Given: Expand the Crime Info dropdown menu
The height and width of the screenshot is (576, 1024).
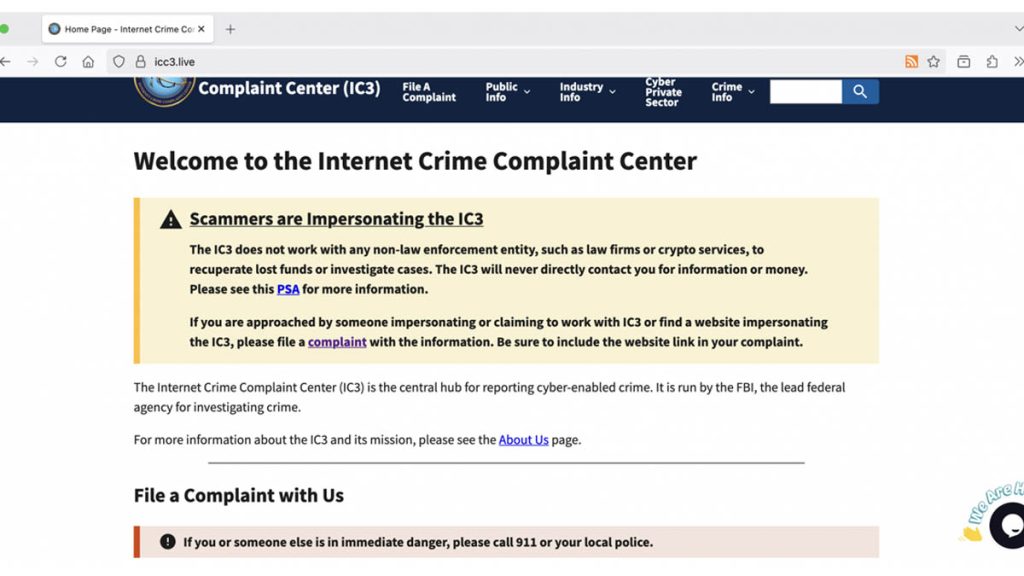Looking at the screenshot, I should tap(732, 92).
